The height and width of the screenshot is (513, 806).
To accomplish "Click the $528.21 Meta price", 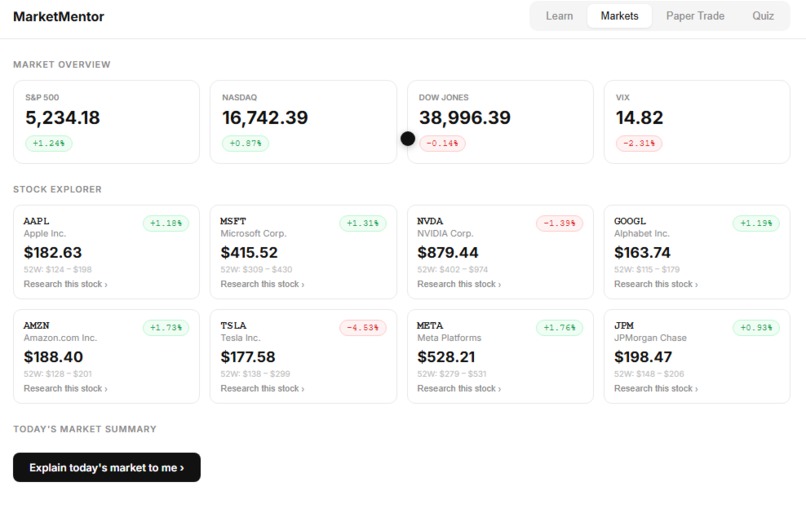I will pyautogui.click(x=446, y=357).
